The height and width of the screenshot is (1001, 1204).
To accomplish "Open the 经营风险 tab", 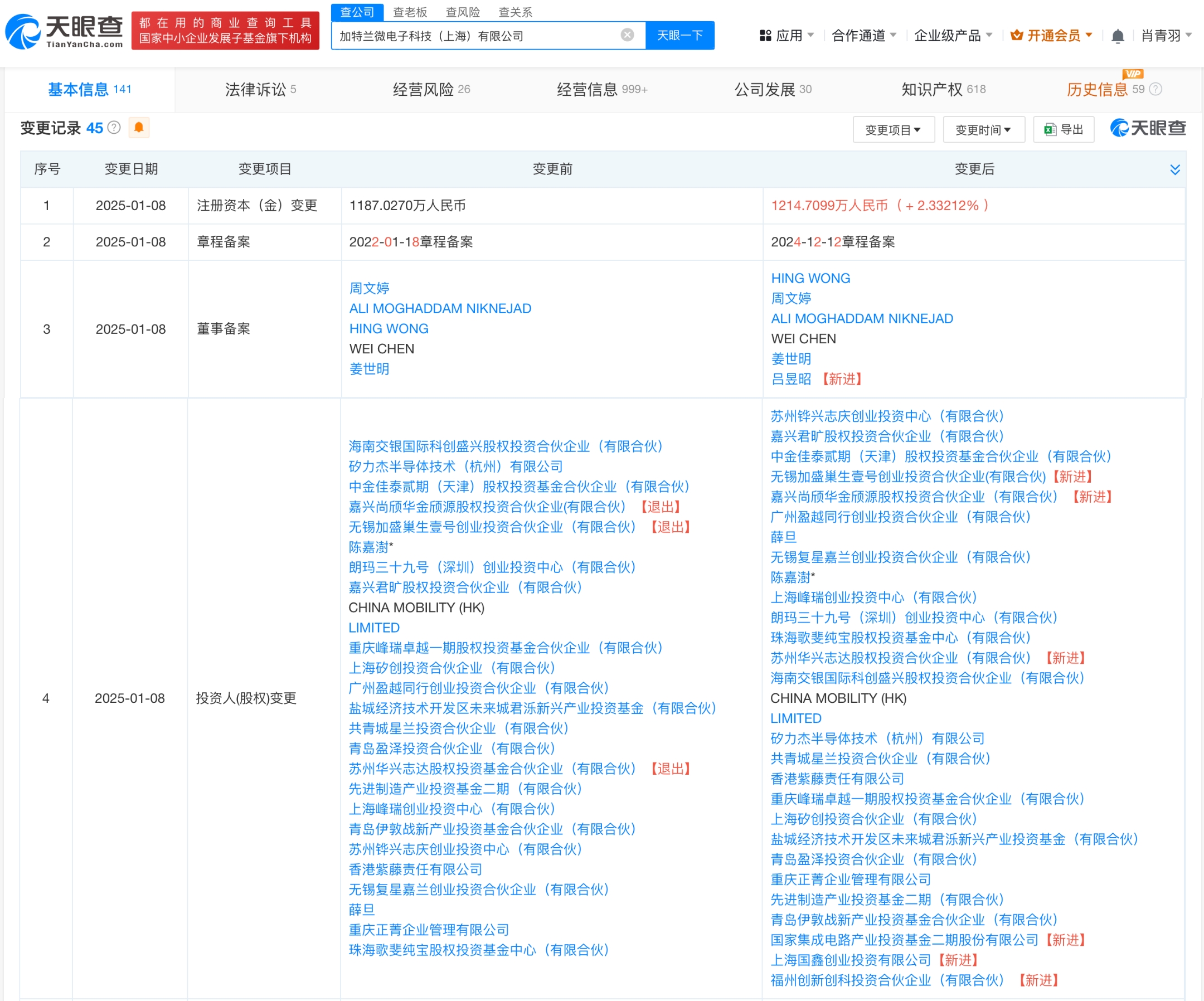I will pos(431,89).
